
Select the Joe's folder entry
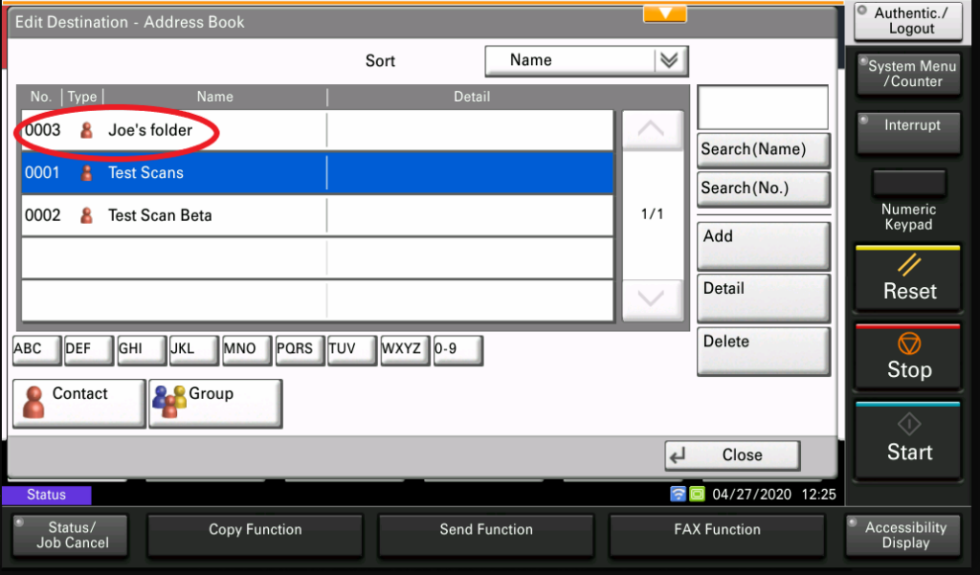click(x=318, y=130)
